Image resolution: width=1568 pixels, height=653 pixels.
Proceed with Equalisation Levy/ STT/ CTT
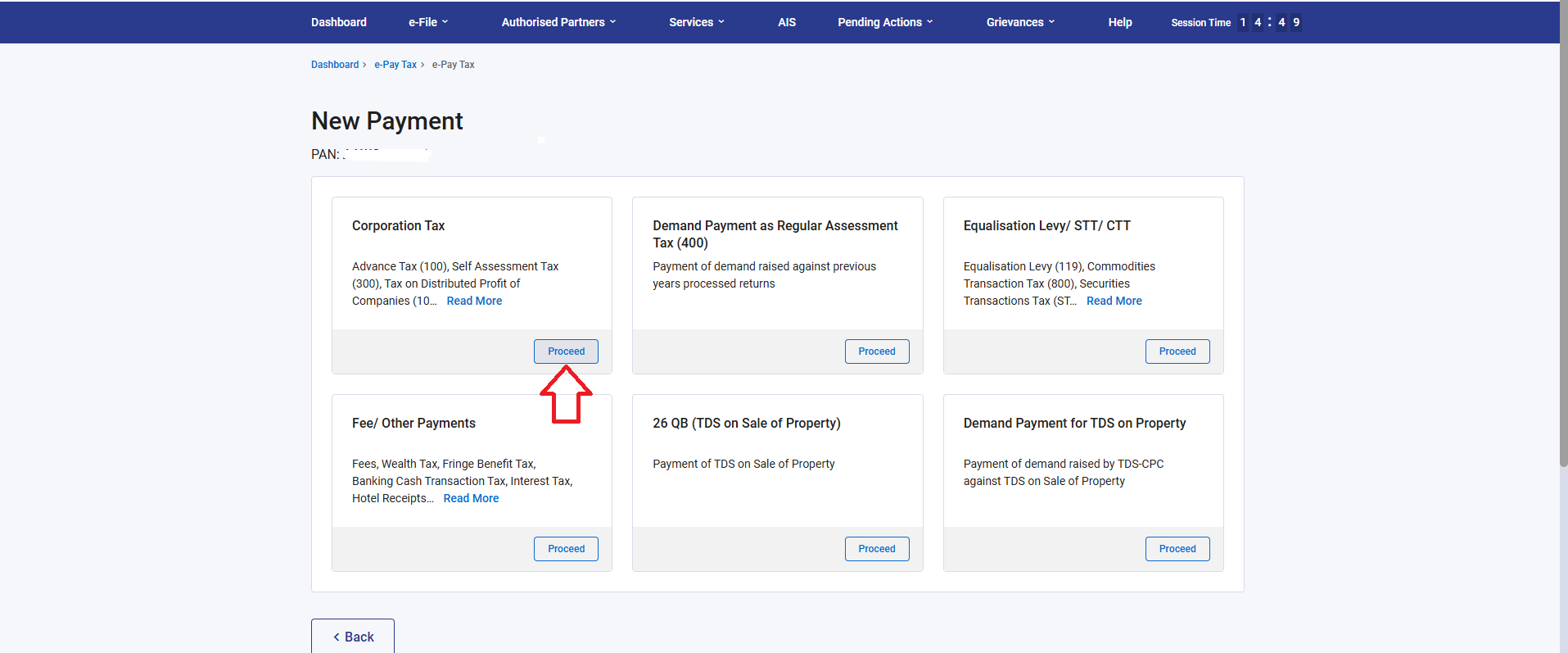pos(1177,351)
